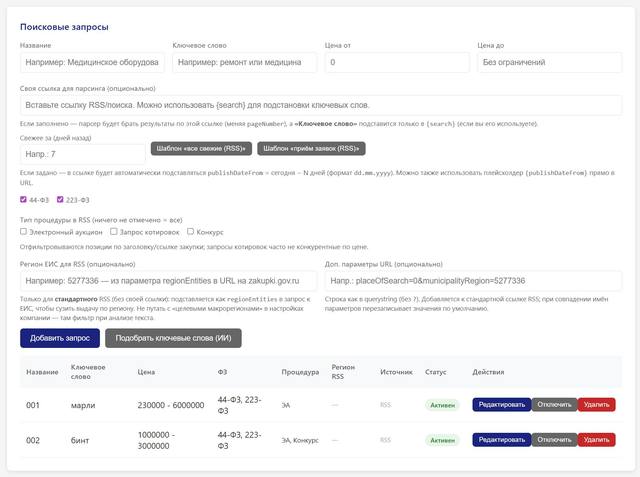The width and height of the screenshot is (640, 477).
Task: Apply the «приём заявок (RSS)» template
Action: pyautogui.click(x=311, y=148)
